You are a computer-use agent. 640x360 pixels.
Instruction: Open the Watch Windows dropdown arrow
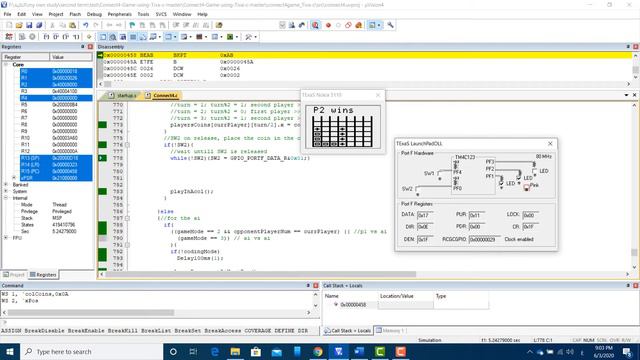[160, 37]
